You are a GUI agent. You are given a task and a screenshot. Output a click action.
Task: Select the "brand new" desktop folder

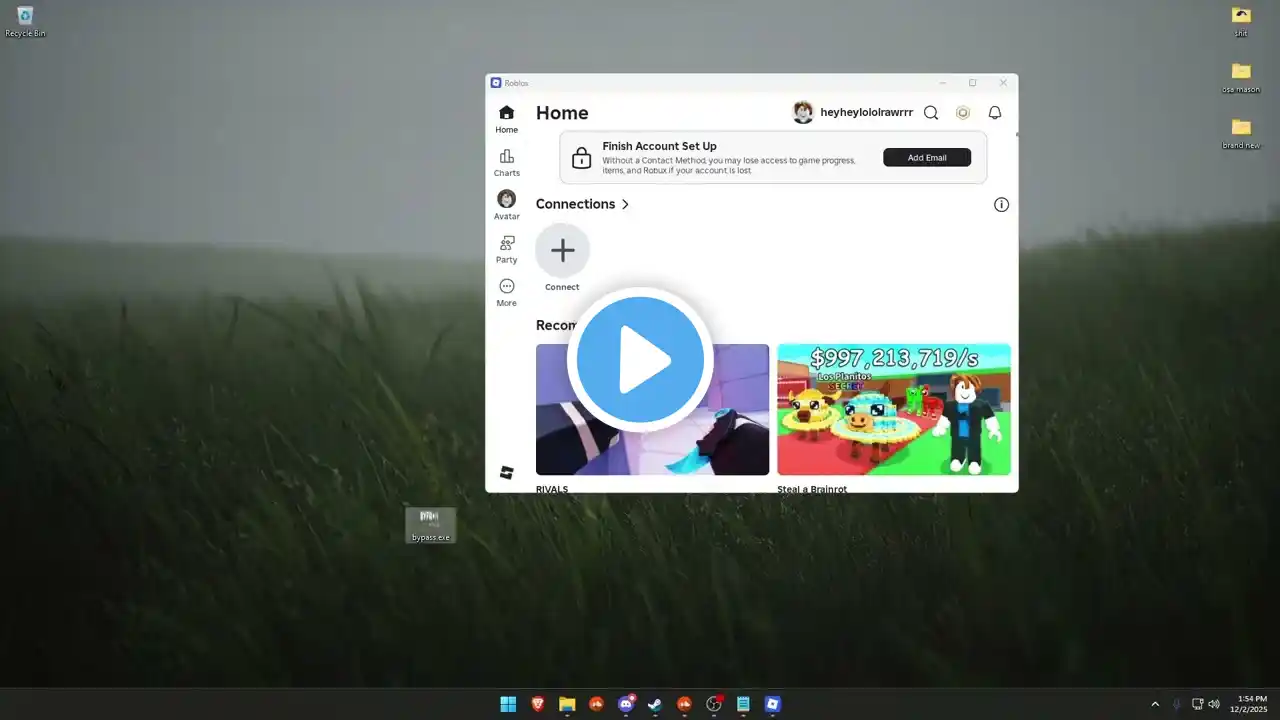[x=1241, y=133]
